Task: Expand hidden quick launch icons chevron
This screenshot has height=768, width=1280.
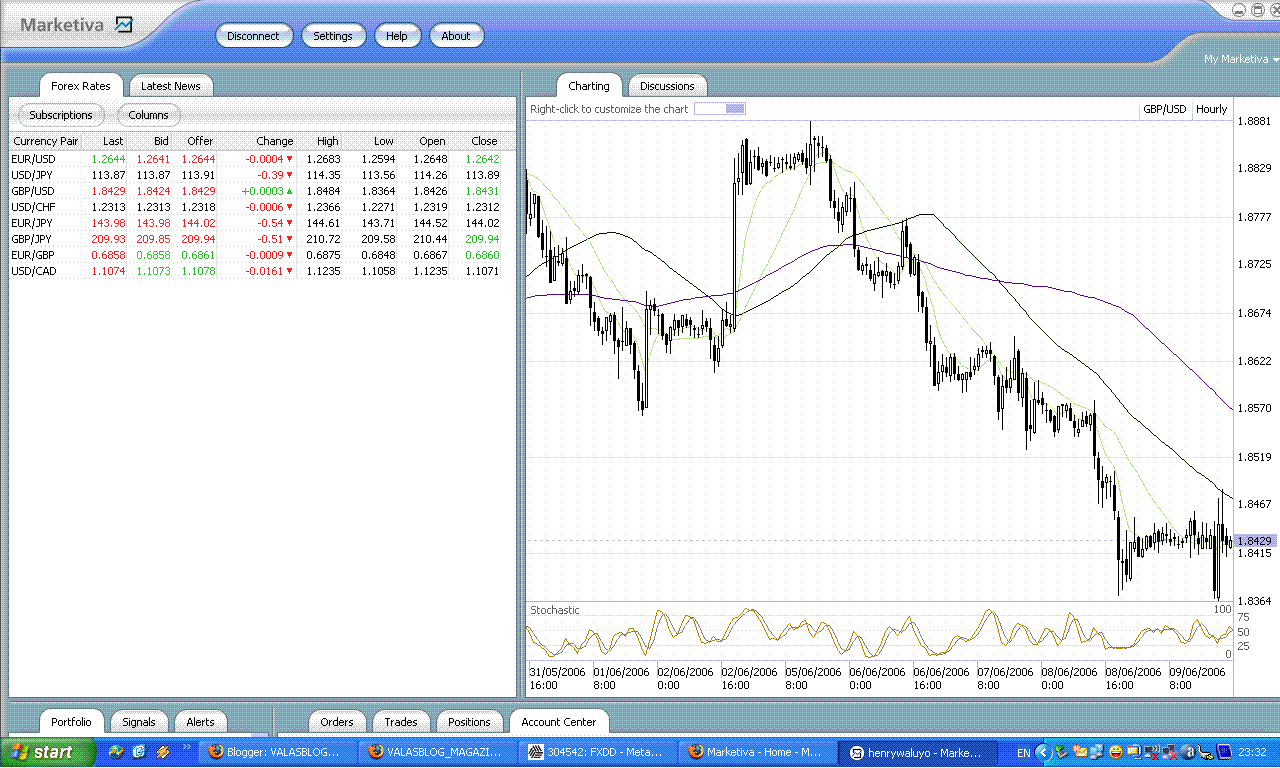Action: pos(187,747)
